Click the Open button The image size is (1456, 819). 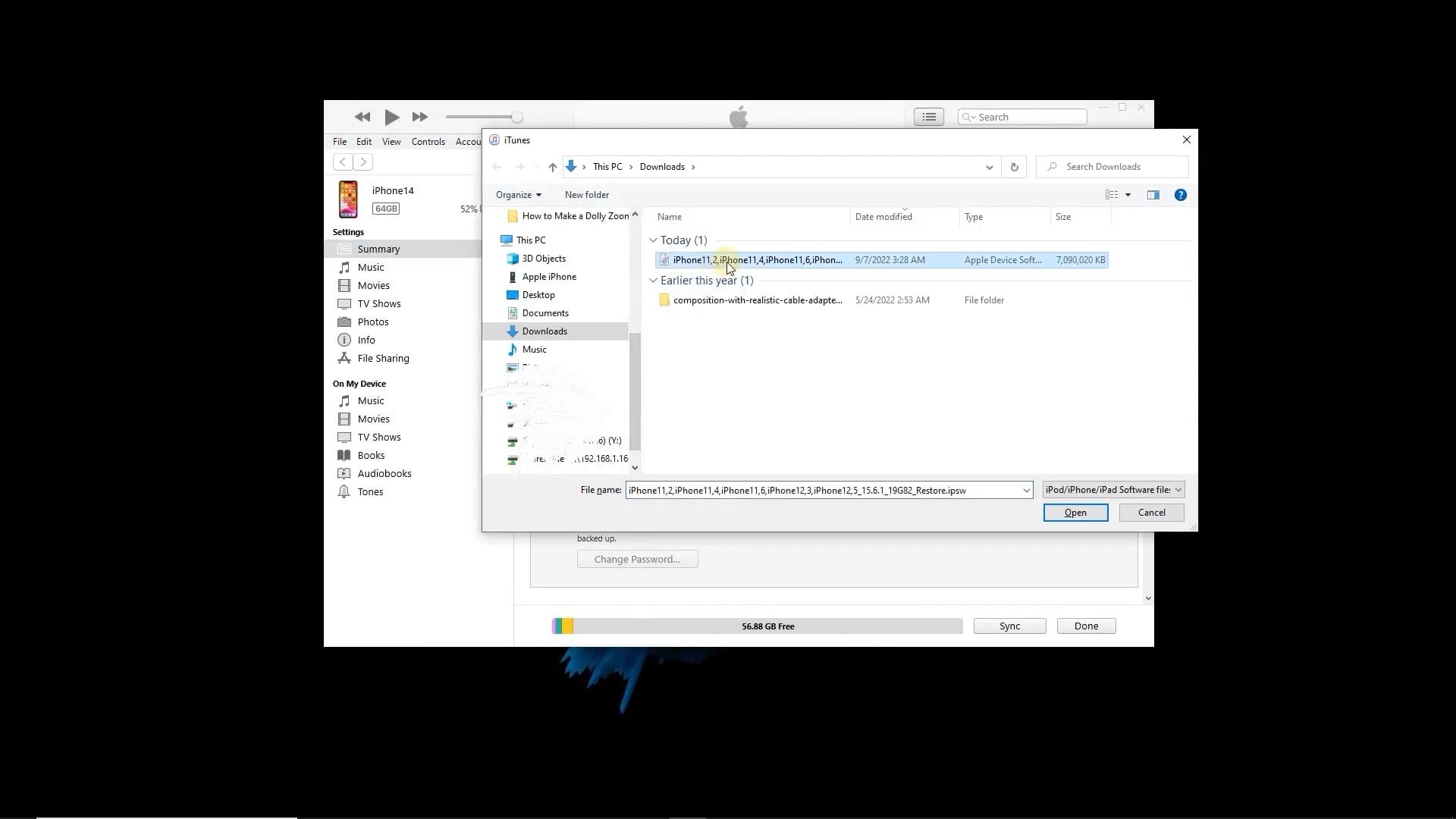(x=1075, y=513)
